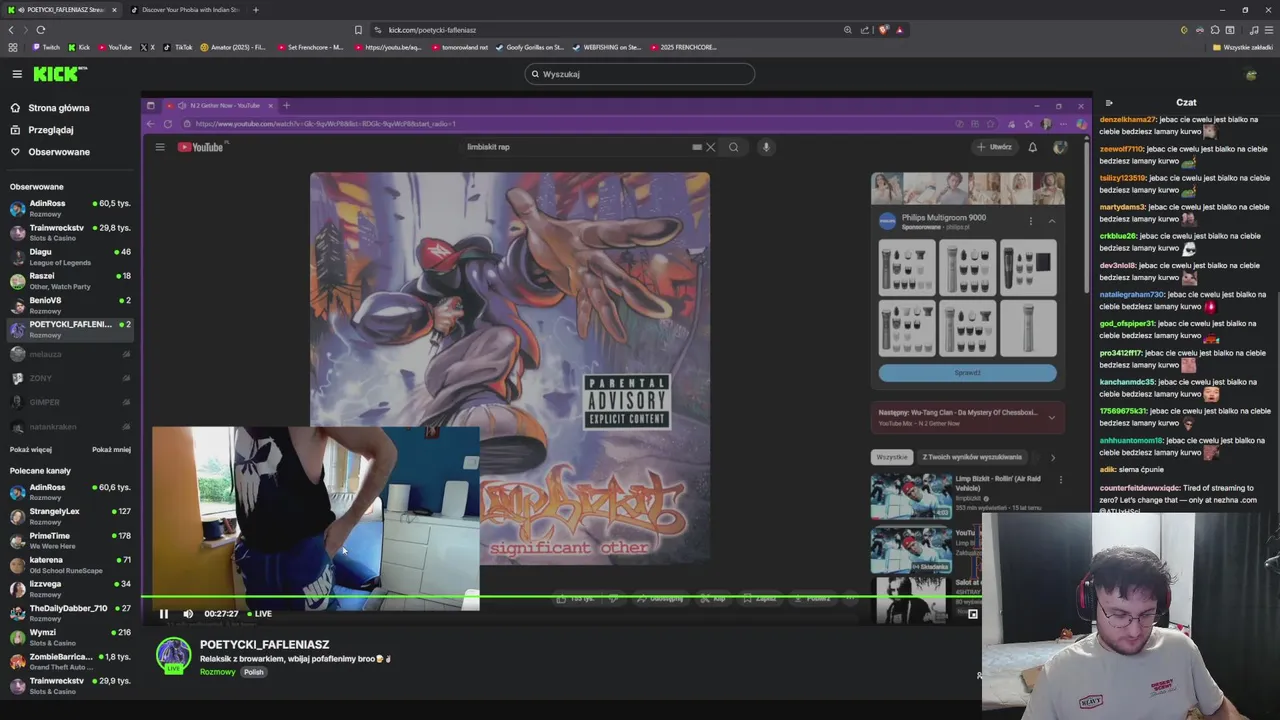This screenshot has width=1280, height=720.
Task: Open ZombieBarrica GTA channel
Action: pos(70,661)
